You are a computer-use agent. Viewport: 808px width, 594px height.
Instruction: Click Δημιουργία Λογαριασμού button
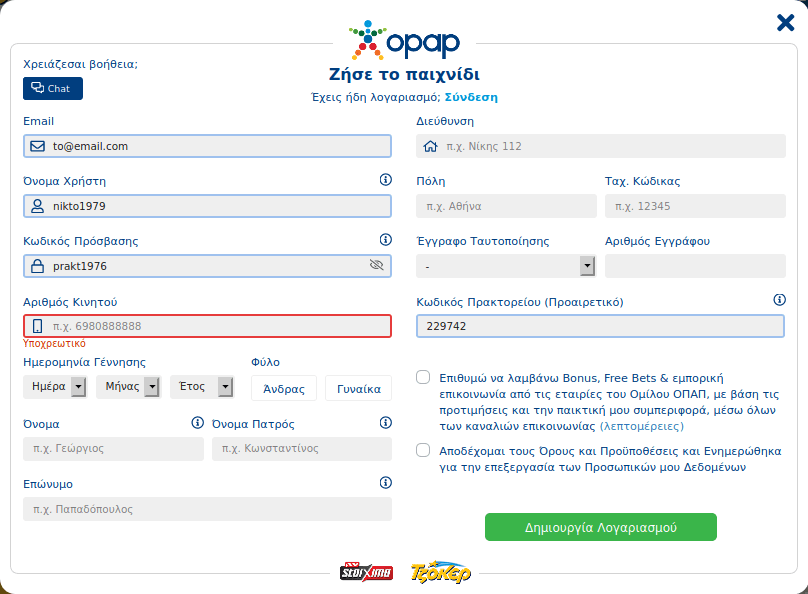[x=601, y=527]
